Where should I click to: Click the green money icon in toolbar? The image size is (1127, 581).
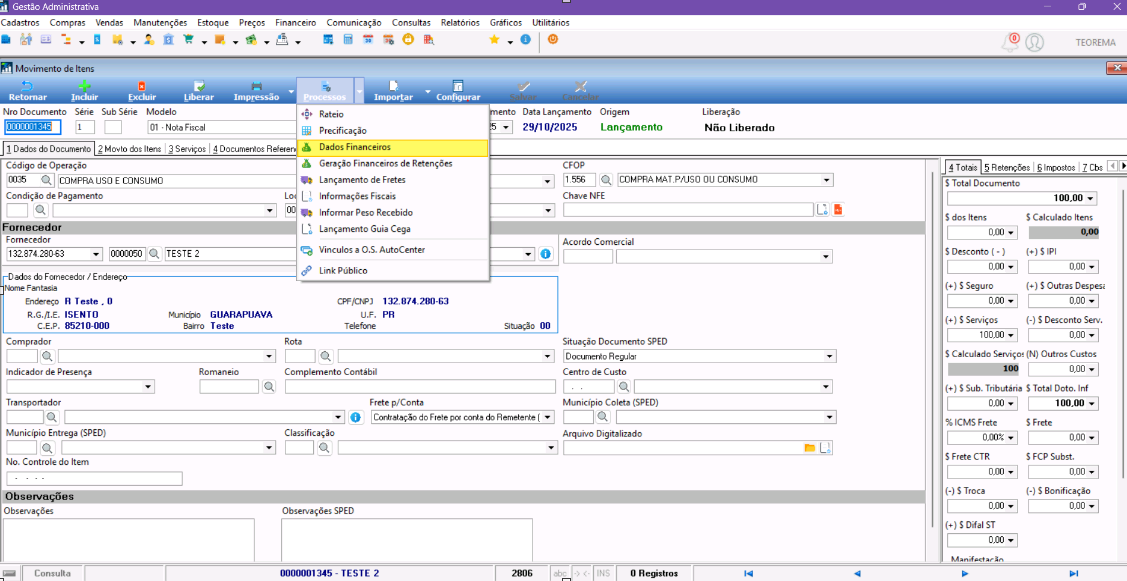(251, 40)
